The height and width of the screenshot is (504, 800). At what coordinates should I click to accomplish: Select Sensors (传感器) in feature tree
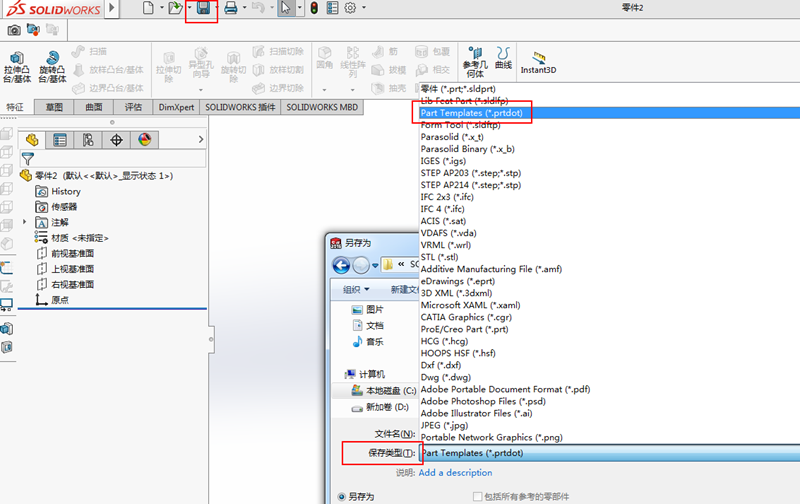pyautogui.click(x=56, y=207)
